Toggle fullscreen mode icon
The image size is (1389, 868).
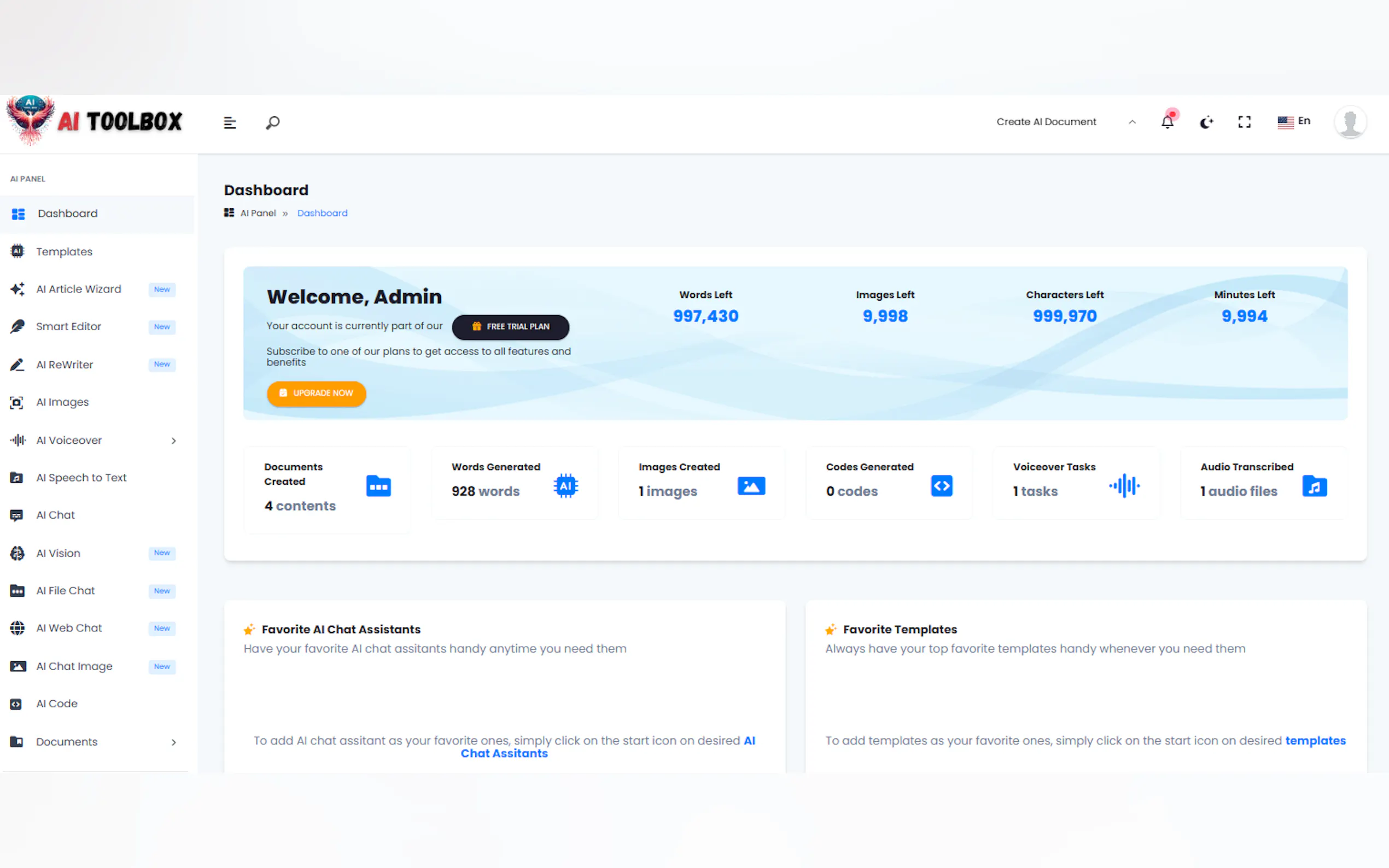(x=1244, y=122)
